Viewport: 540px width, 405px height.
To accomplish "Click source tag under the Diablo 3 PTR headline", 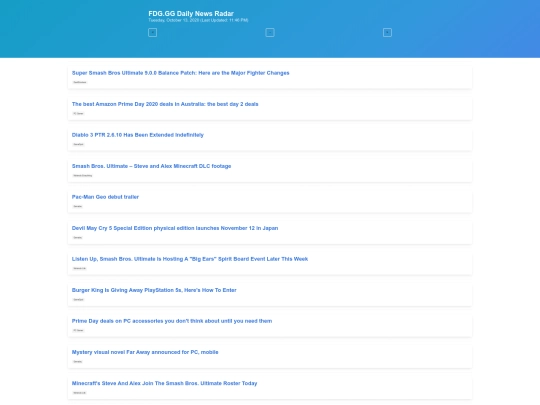I will point(78,144).
